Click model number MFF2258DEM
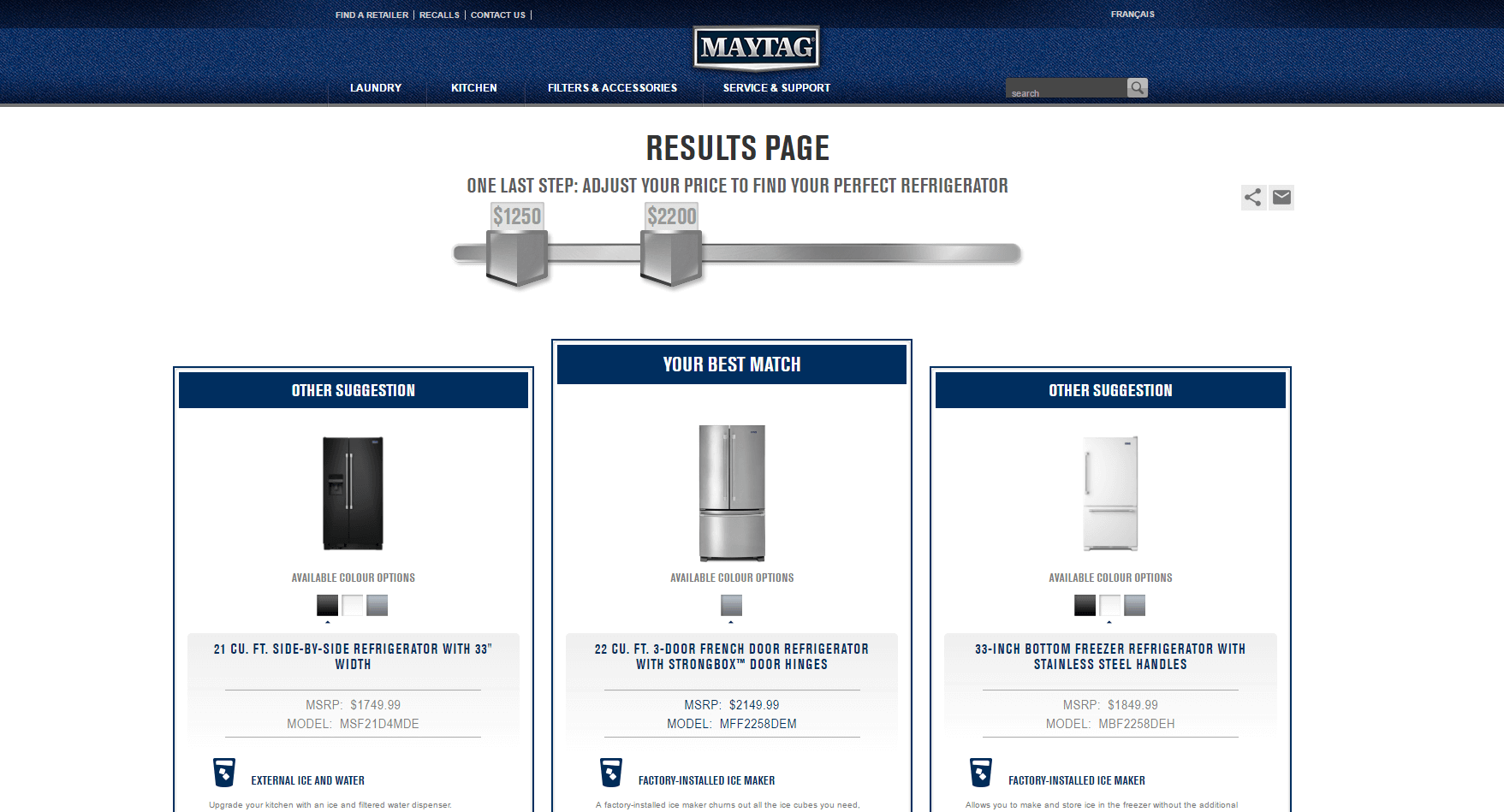The width and height of the screenshot is (1504, 812). tap(758, 724)
